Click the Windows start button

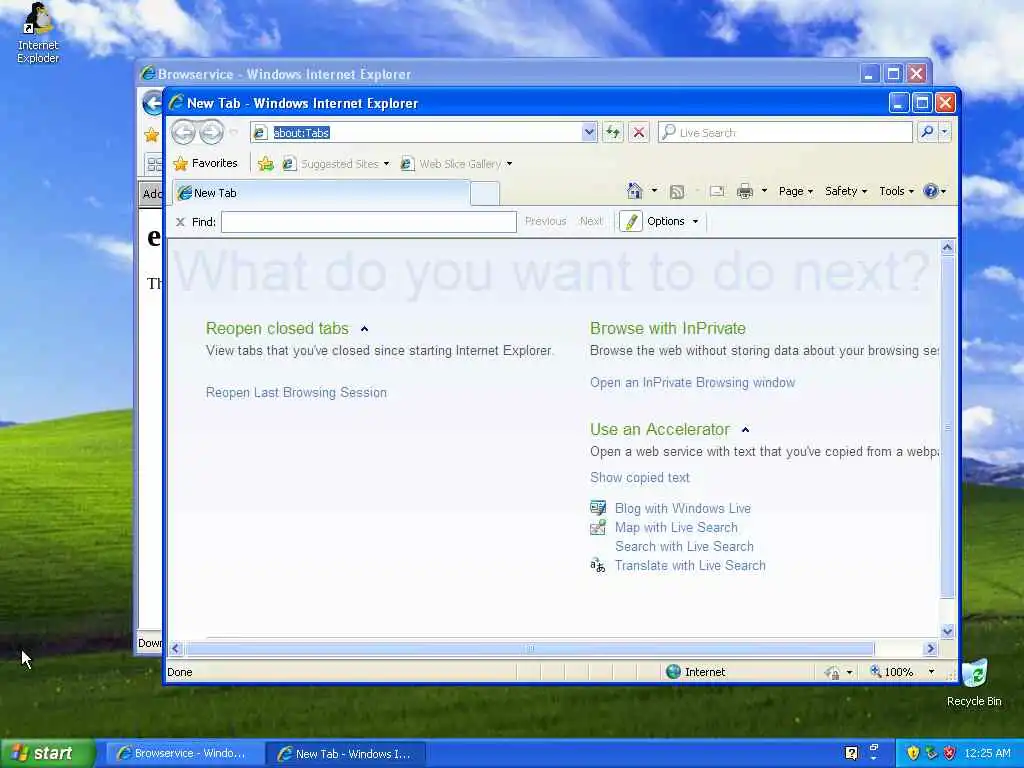[48, 753]
